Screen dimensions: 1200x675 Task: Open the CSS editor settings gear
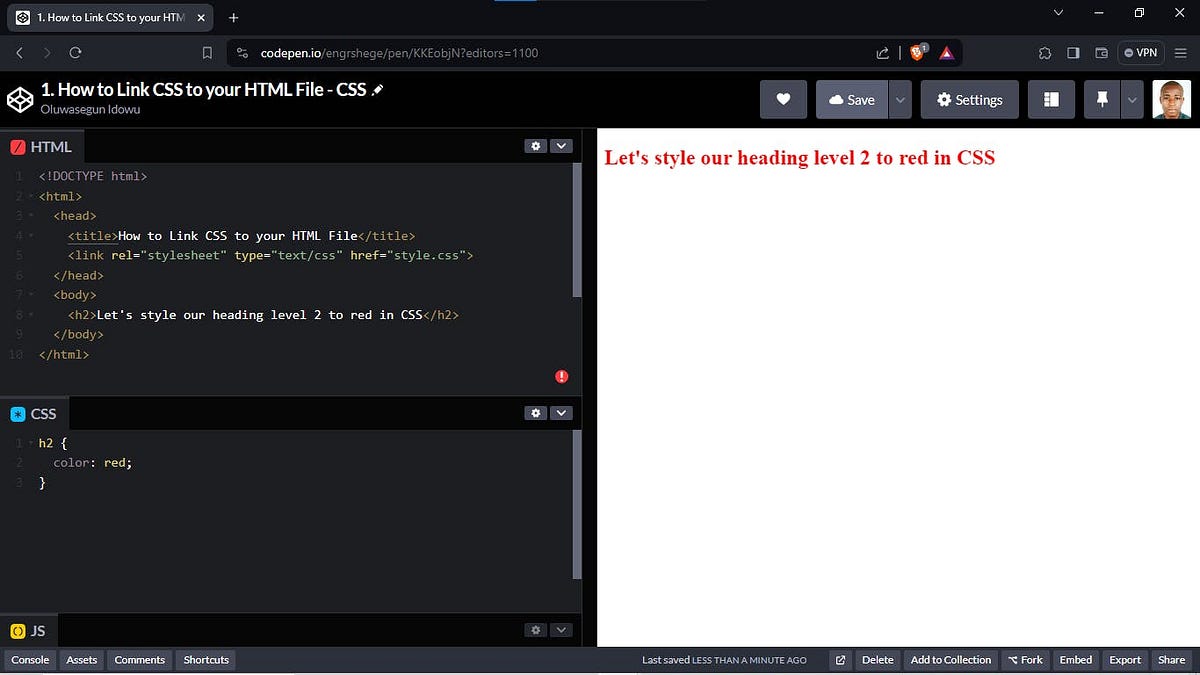[535, 412]
